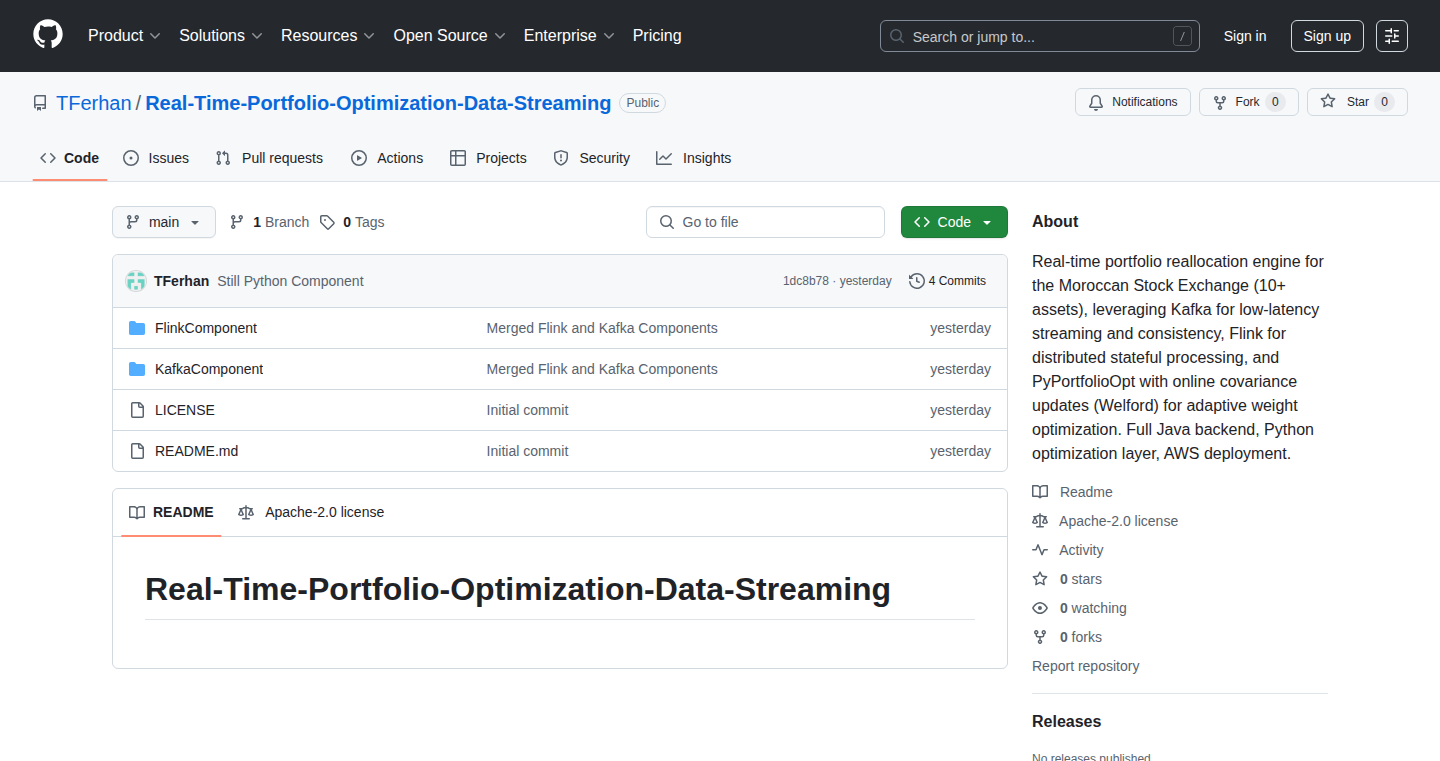
Task: Click the eye icon beside 0 watching
Action: 1040,608
